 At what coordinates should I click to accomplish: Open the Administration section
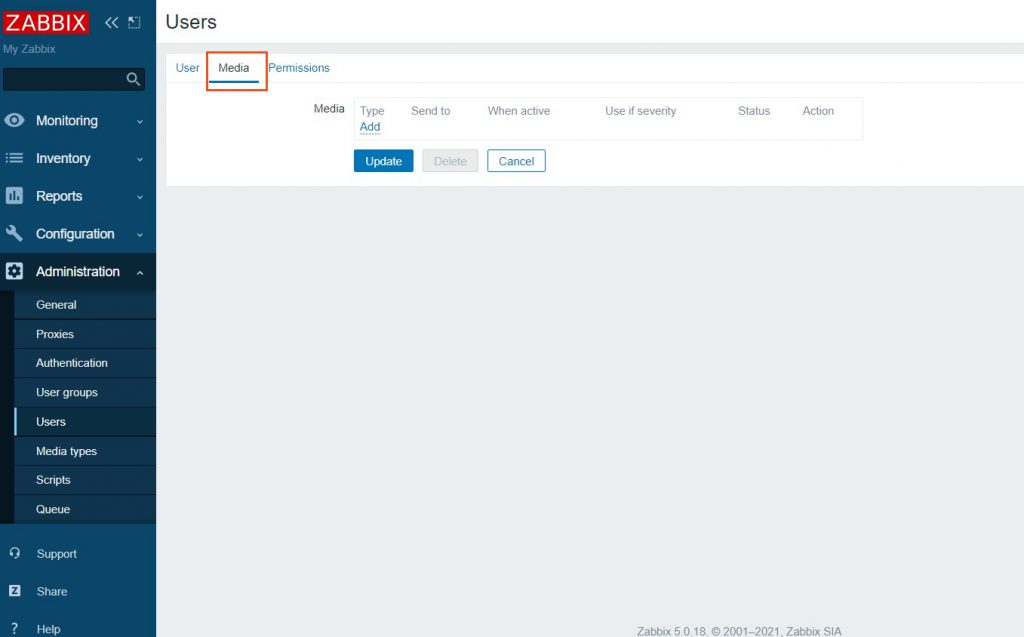point(78,272)
